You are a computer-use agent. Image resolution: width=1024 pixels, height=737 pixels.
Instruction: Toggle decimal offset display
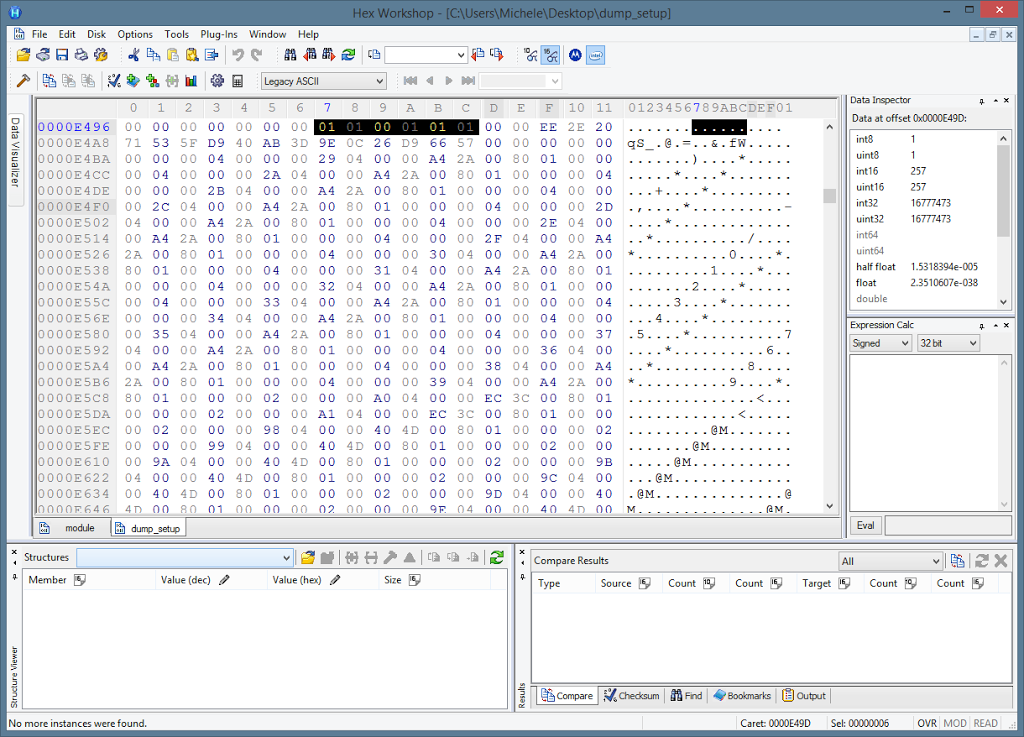coord(530,55)
